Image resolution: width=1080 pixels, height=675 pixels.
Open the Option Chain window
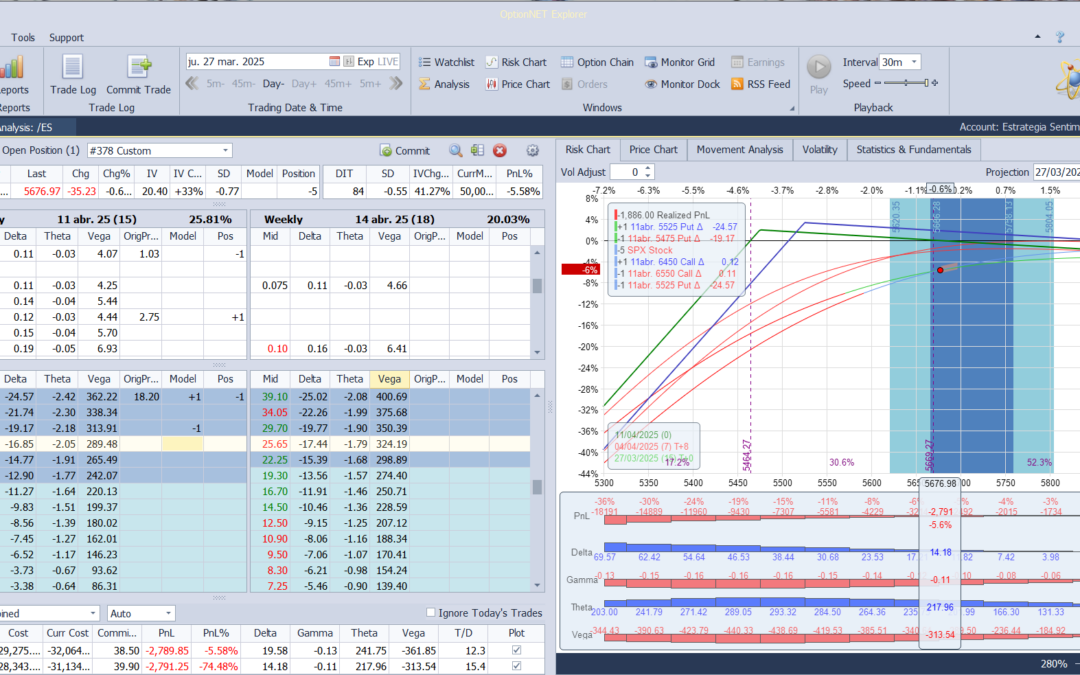click(596, 62)
